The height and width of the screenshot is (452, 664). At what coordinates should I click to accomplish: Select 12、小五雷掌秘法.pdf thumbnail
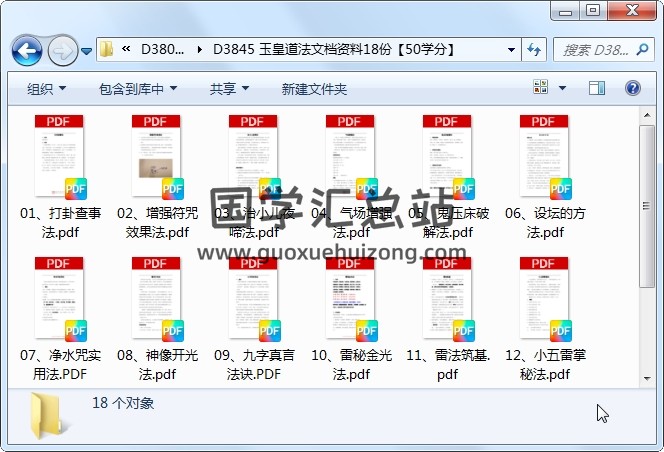(x=545, y=301)
